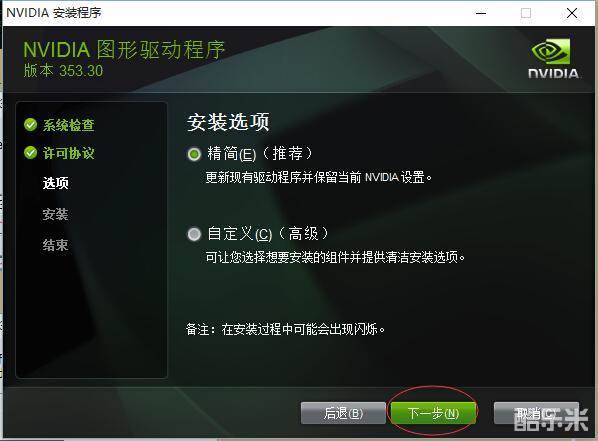Cancel installation with the 取消 button

point(536,413)
